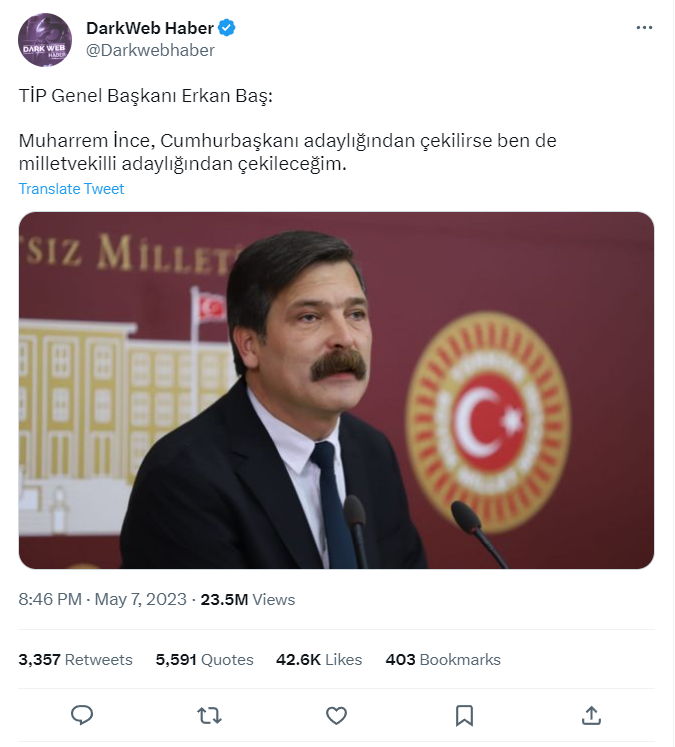
Task: Click the blue verified badge
Action: (x=227, y=28)
